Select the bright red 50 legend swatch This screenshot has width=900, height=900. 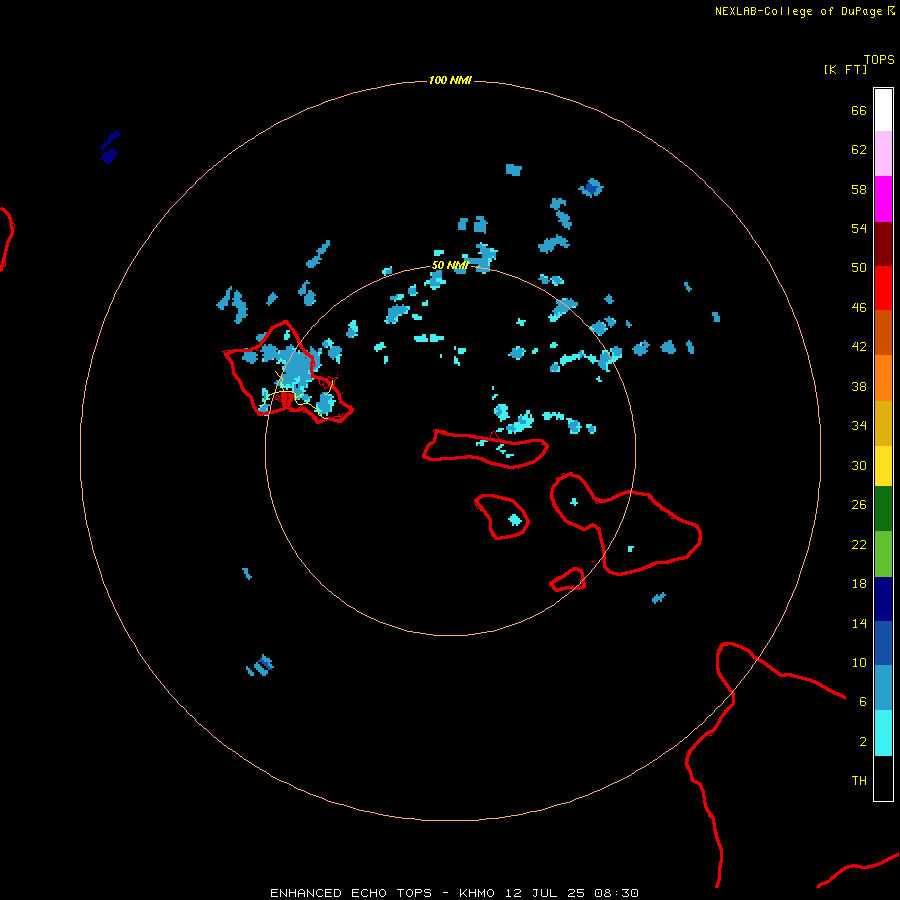(x=883, y=288)
